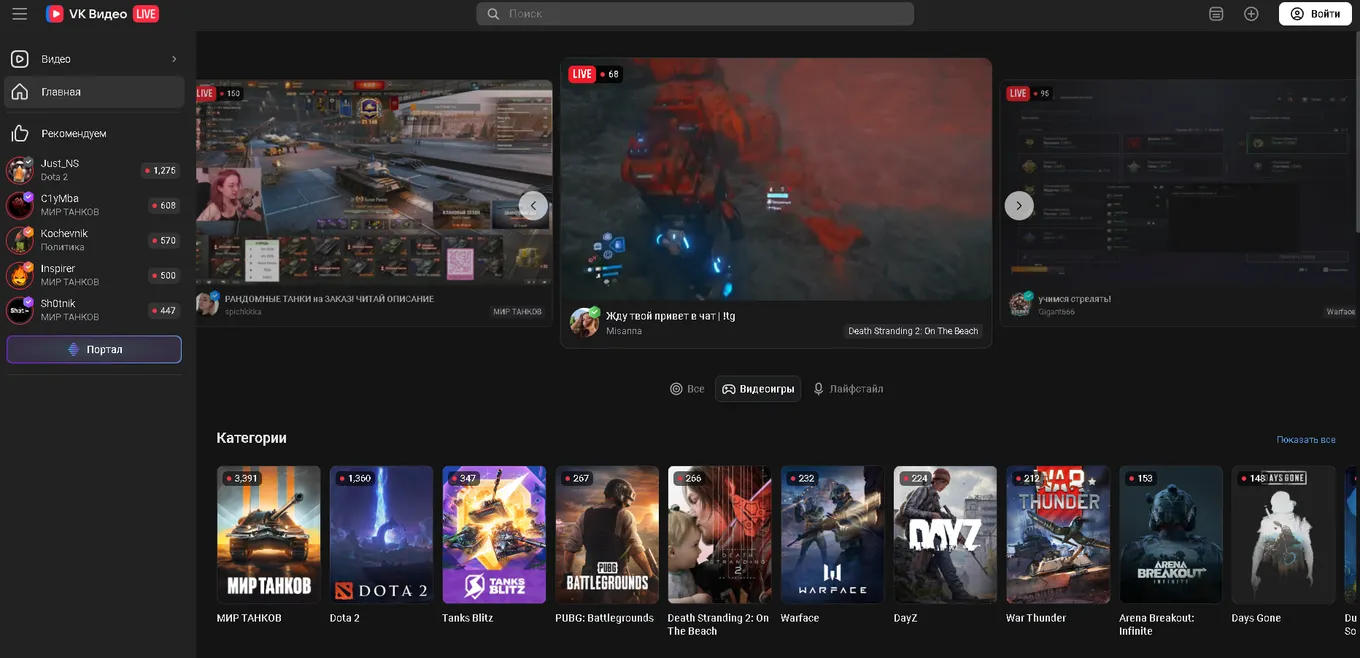The image size is (1360, 658).
Task: Click the add video plus icon
Action: pos(1251,14)
